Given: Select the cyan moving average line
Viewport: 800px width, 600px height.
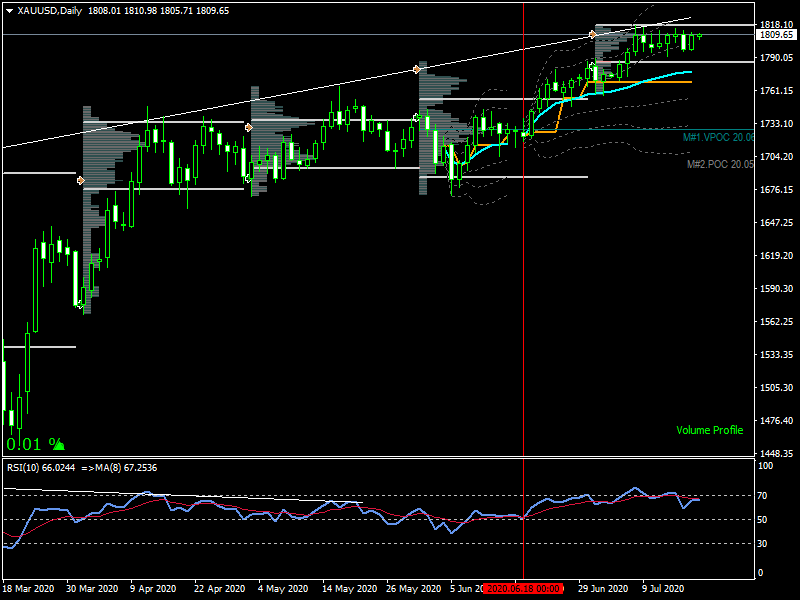Looking at the screenshot, I should pyautogui.click(x=650, y=79).
